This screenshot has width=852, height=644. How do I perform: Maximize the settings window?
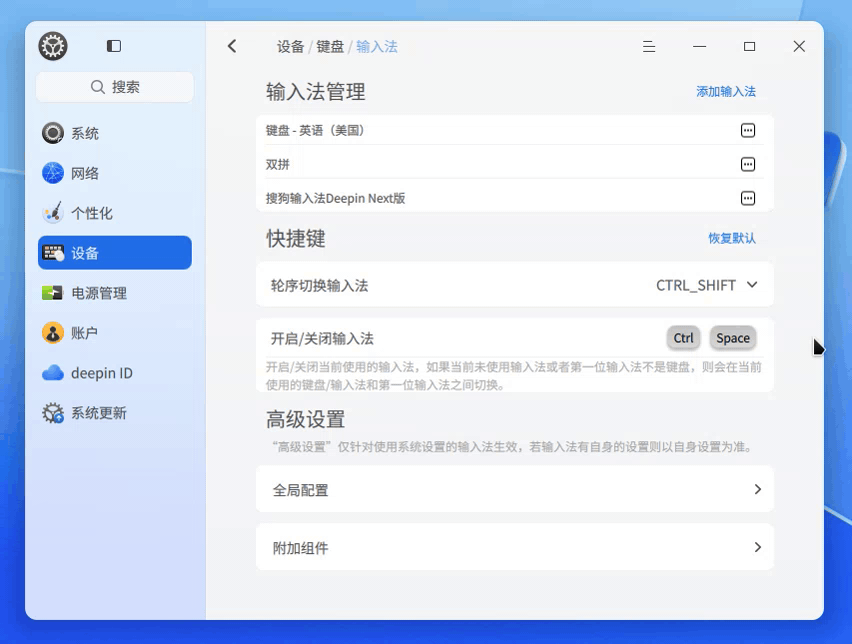(749, 46)
